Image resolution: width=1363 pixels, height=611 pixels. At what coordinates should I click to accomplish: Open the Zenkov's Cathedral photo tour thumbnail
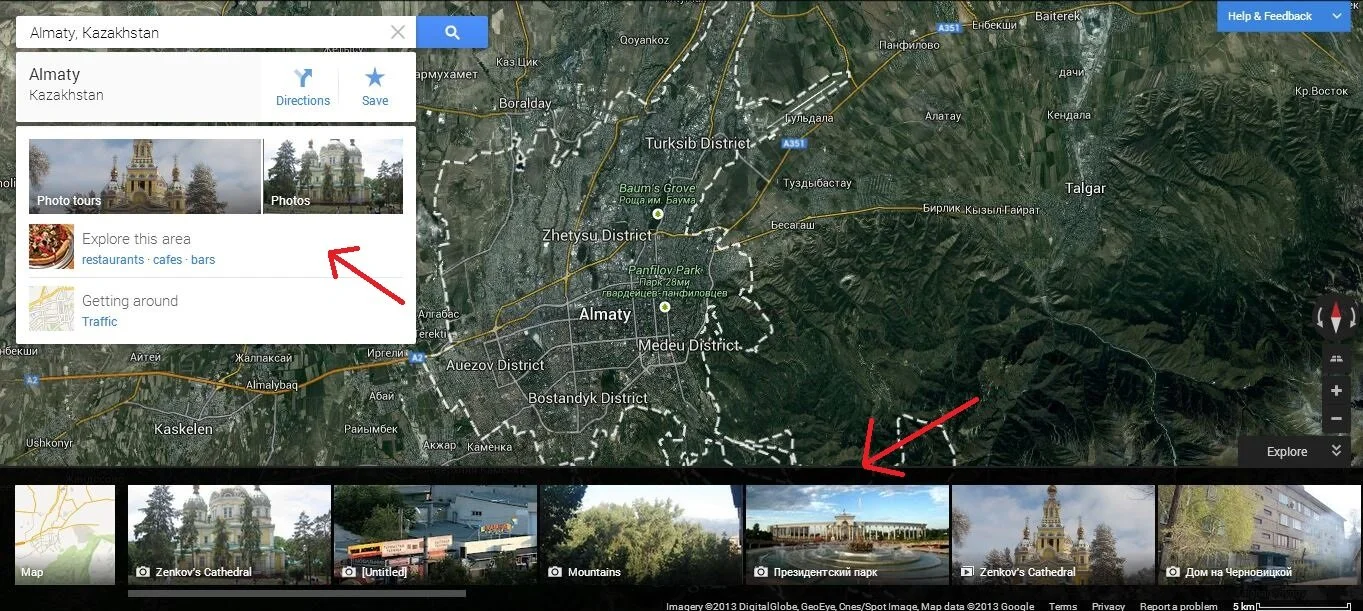pyautogui.click(x=1053, y=534)
